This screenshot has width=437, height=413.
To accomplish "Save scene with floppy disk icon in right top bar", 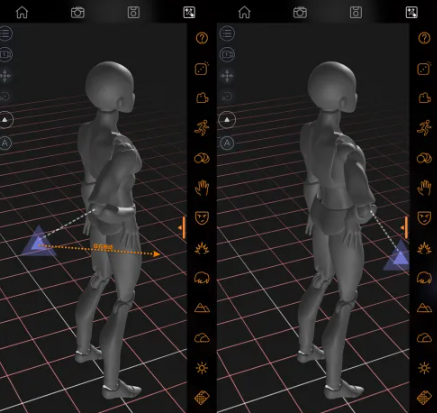I will [356, 12].
